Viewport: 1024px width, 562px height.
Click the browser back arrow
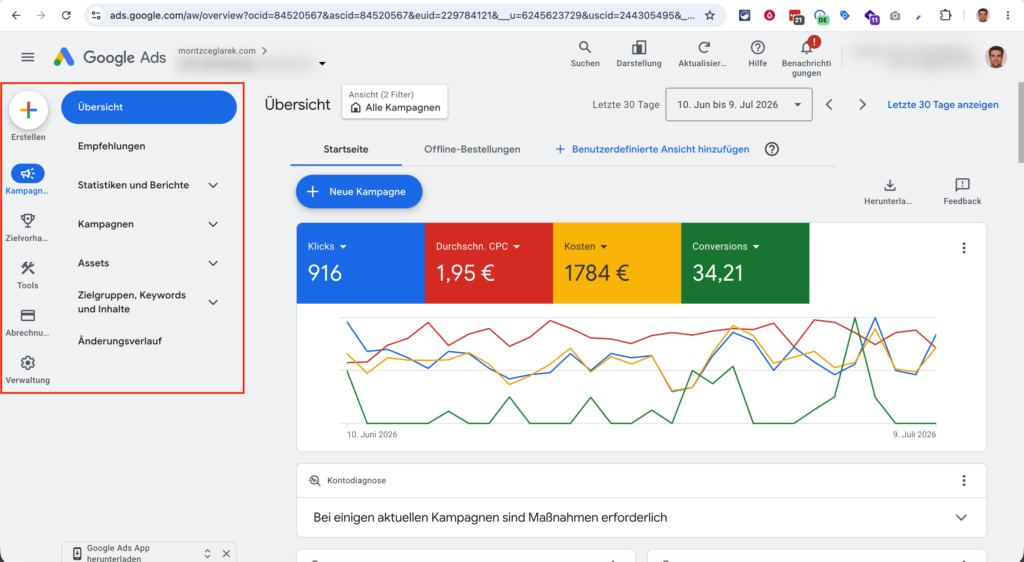(16, 16)
